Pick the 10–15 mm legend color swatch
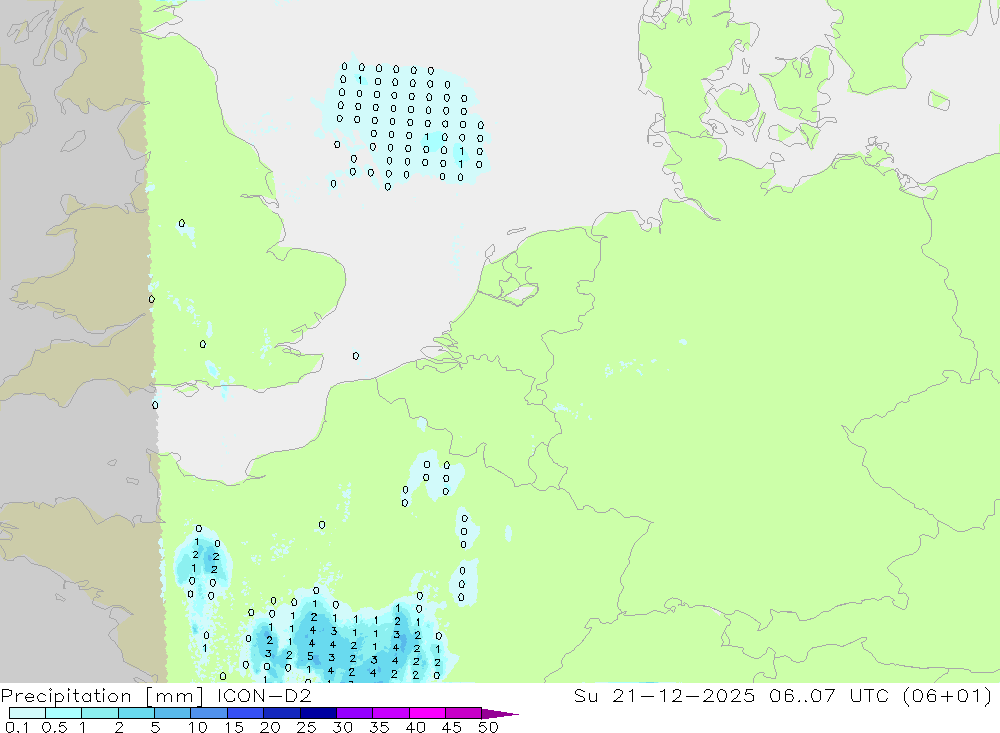The height and width of the screenshot is (733, 1000). point(209,713)
